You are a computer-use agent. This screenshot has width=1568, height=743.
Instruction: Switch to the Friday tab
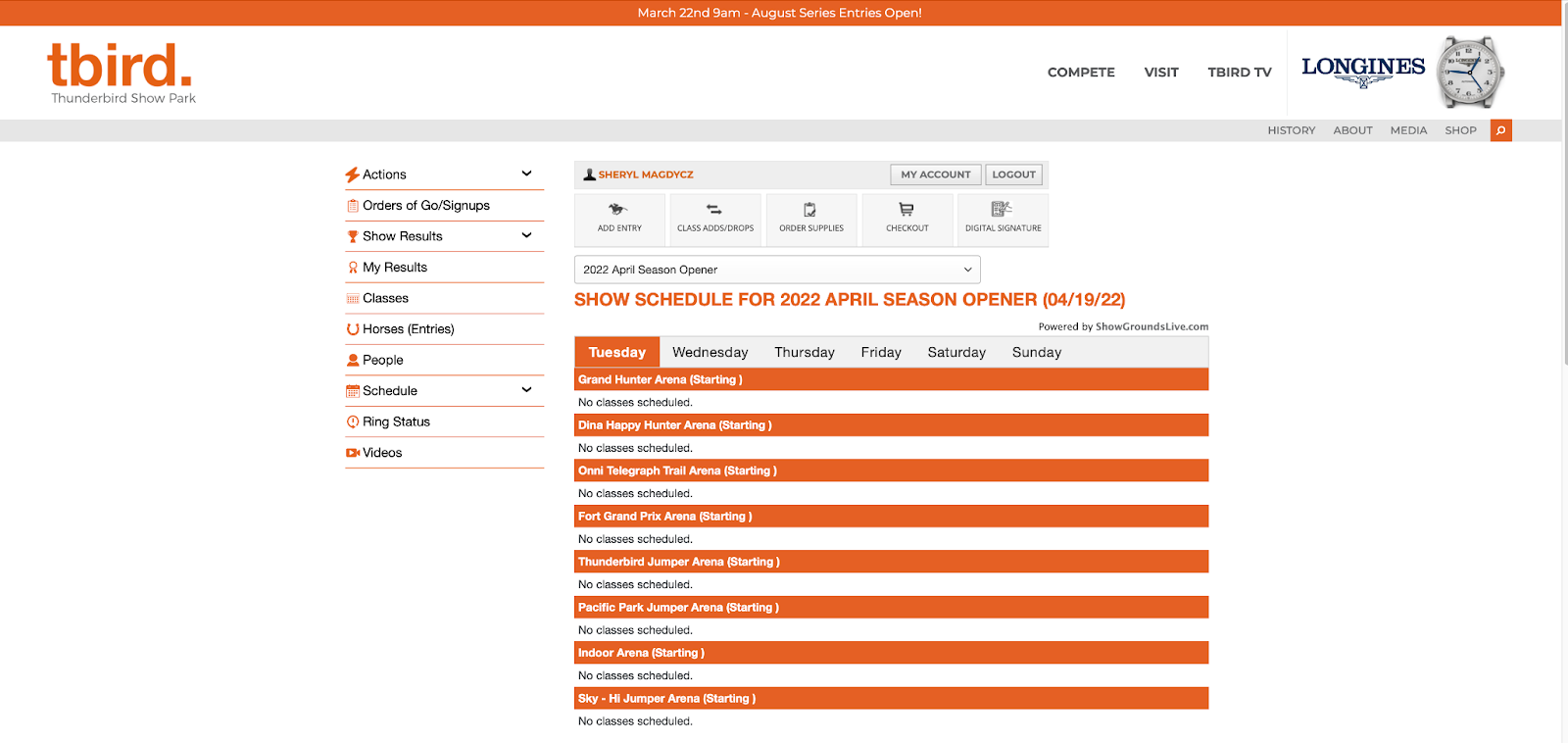881,352
